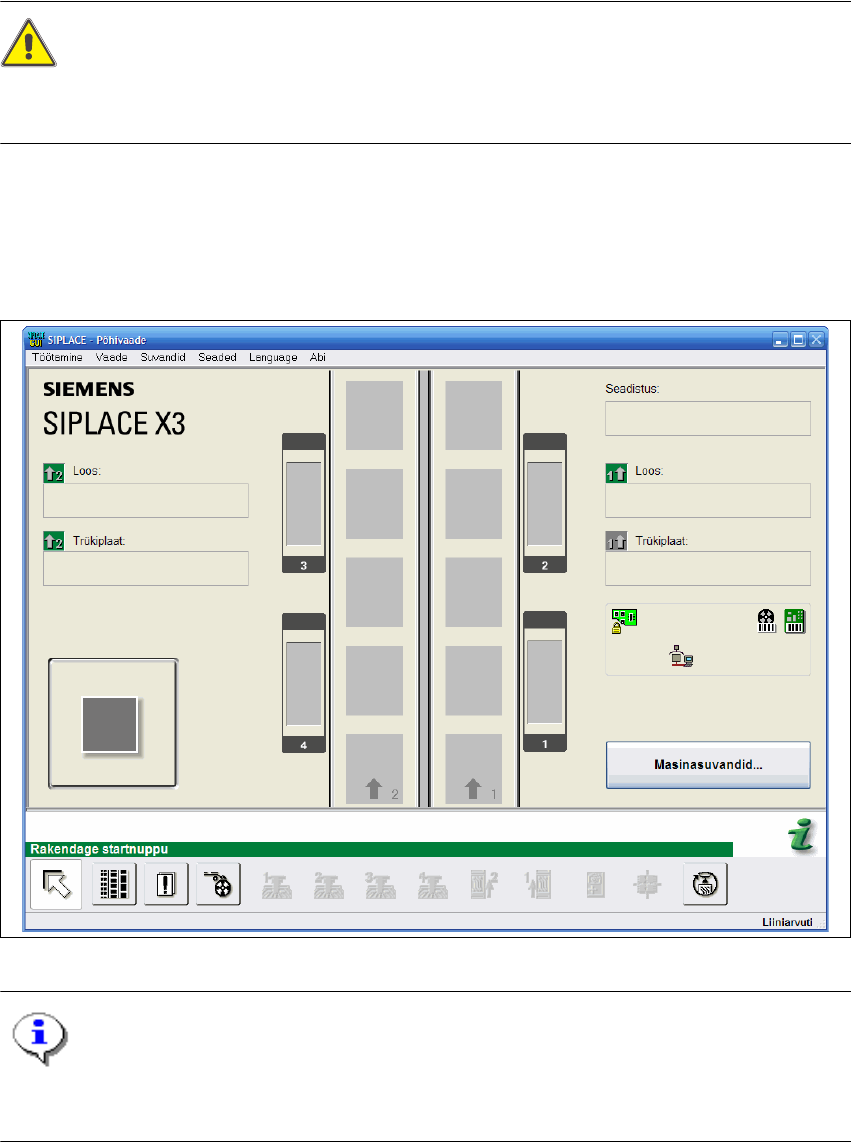Viewport: 851px width, 1143px height.
Task: Click lane 1 Loos arrow icon
Action: pos(616,474)
